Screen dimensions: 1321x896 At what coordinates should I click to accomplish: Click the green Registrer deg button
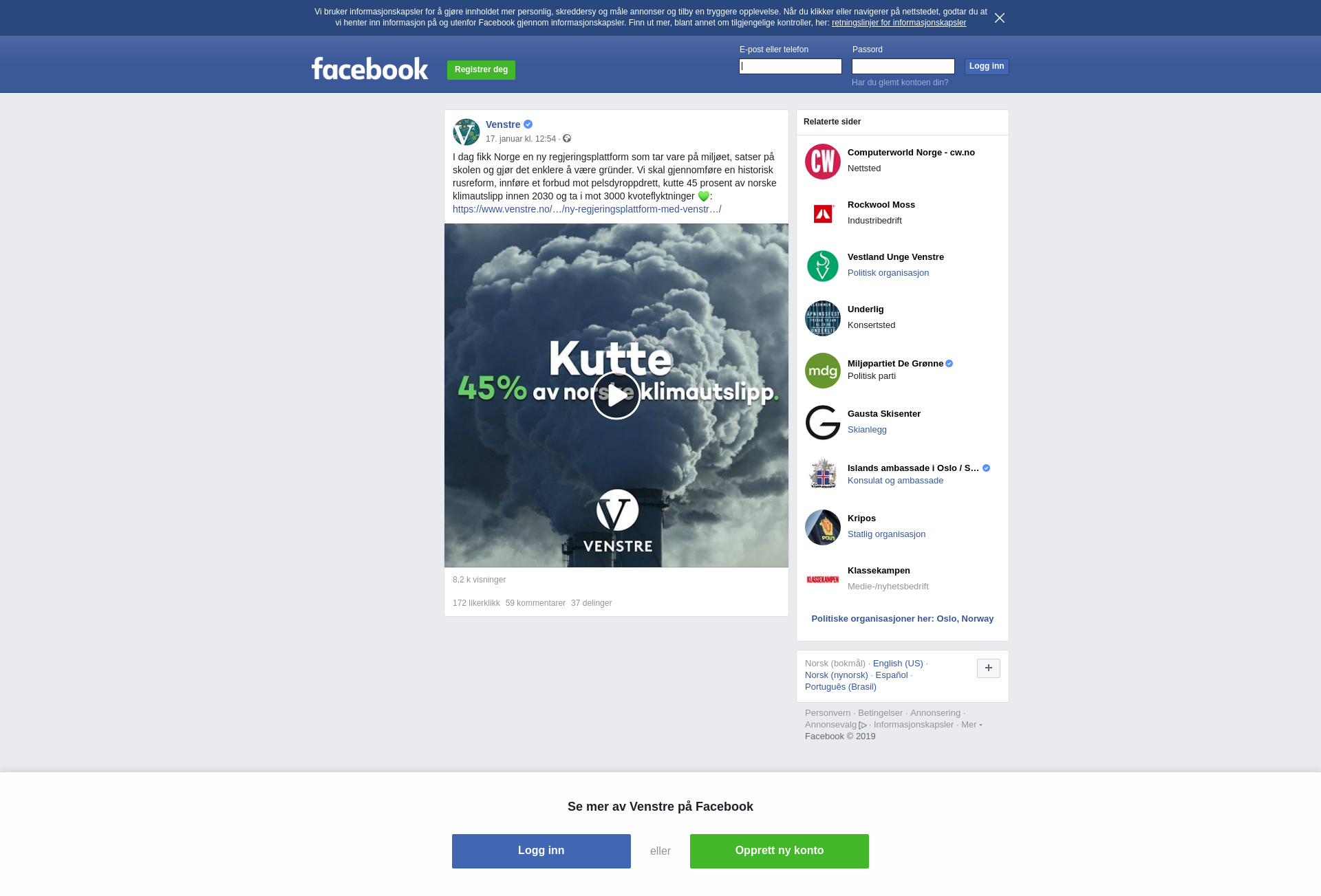(481, 69)
